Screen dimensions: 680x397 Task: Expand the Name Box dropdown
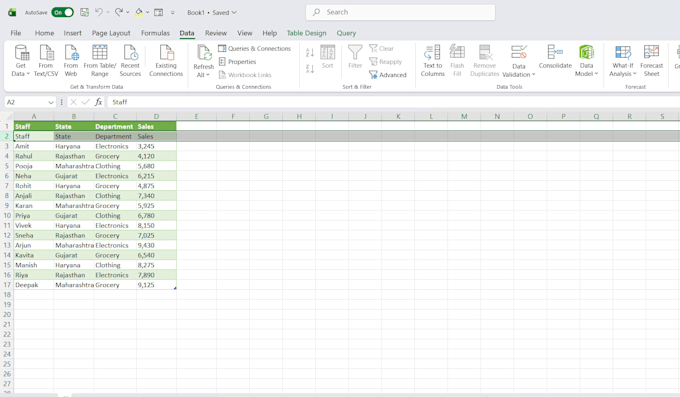[x=51, y=102]
